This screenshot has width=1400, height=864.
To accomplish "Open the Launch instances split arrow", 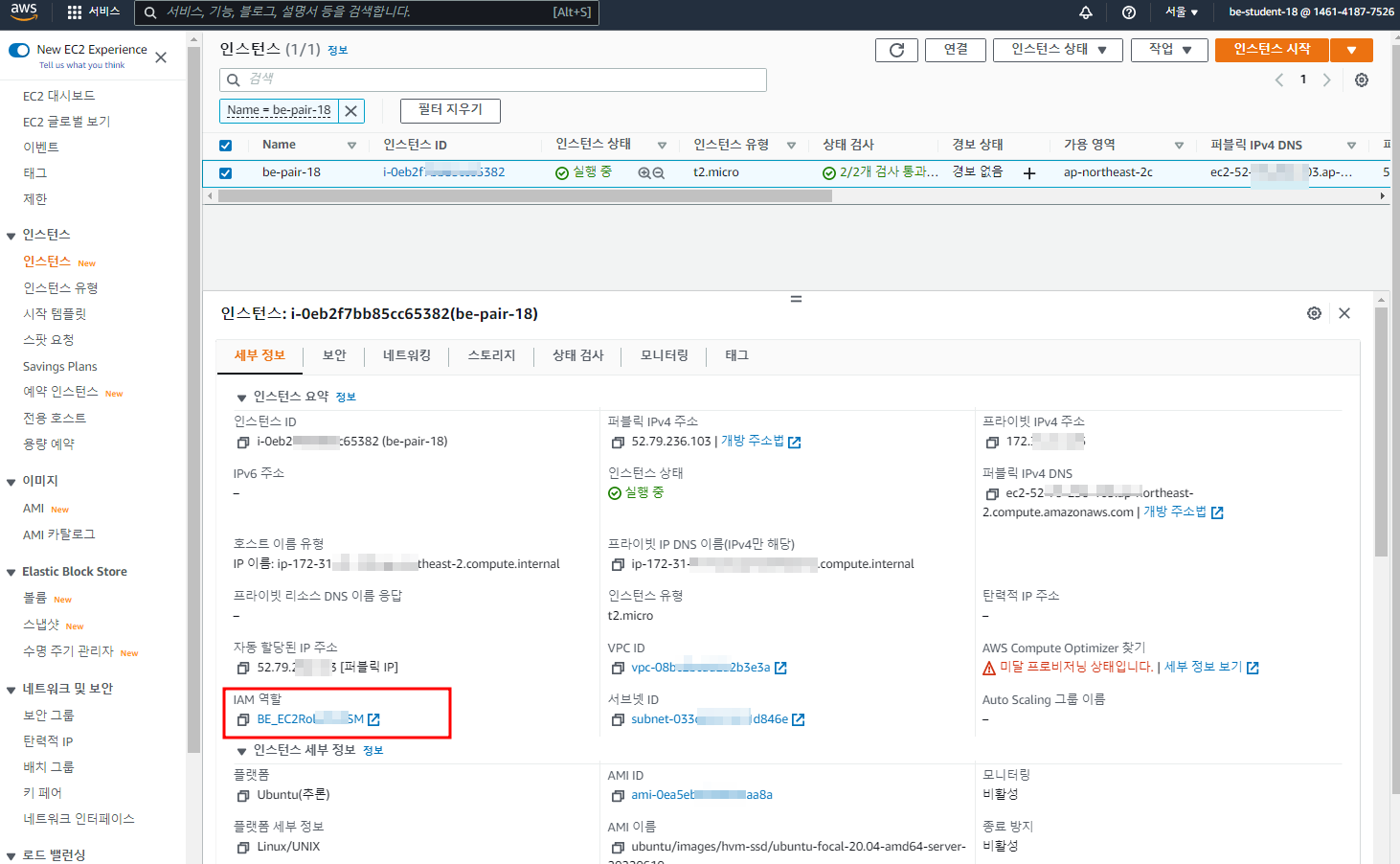I will 1351,50.
